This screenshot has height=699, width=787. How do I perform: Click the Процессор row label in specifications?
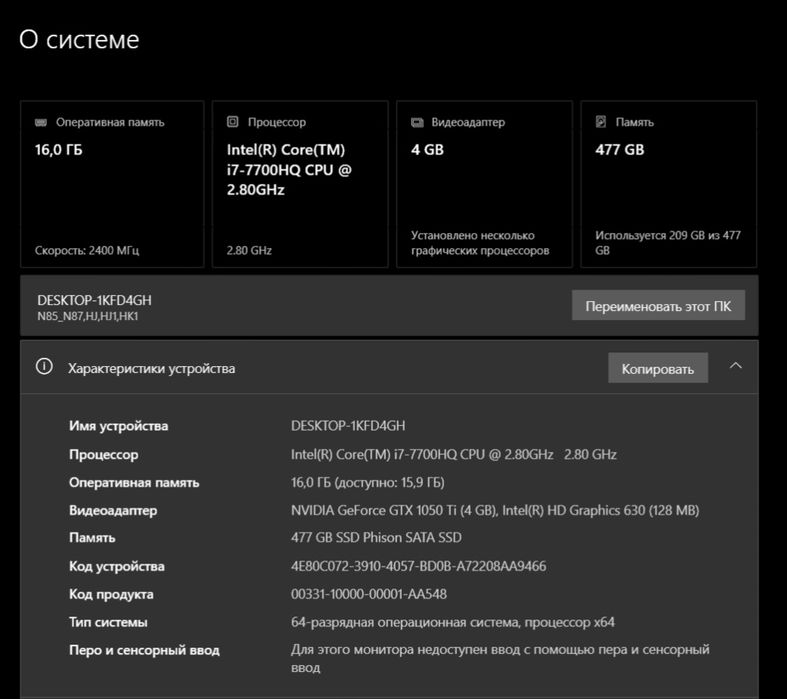pos(103,455)
